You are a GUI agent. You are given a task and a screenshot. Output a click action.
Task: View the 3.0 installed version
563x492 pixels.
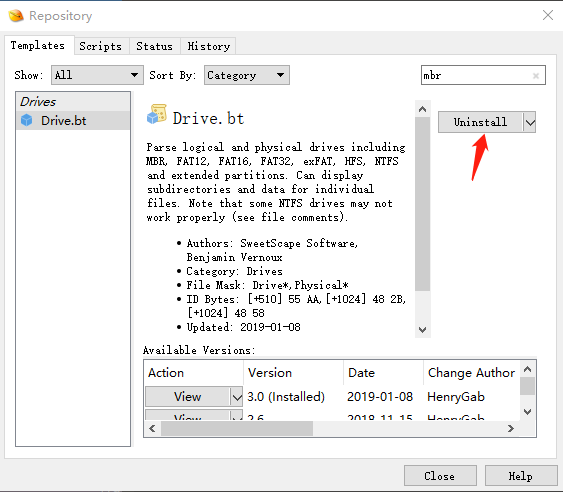click(187, 397)
